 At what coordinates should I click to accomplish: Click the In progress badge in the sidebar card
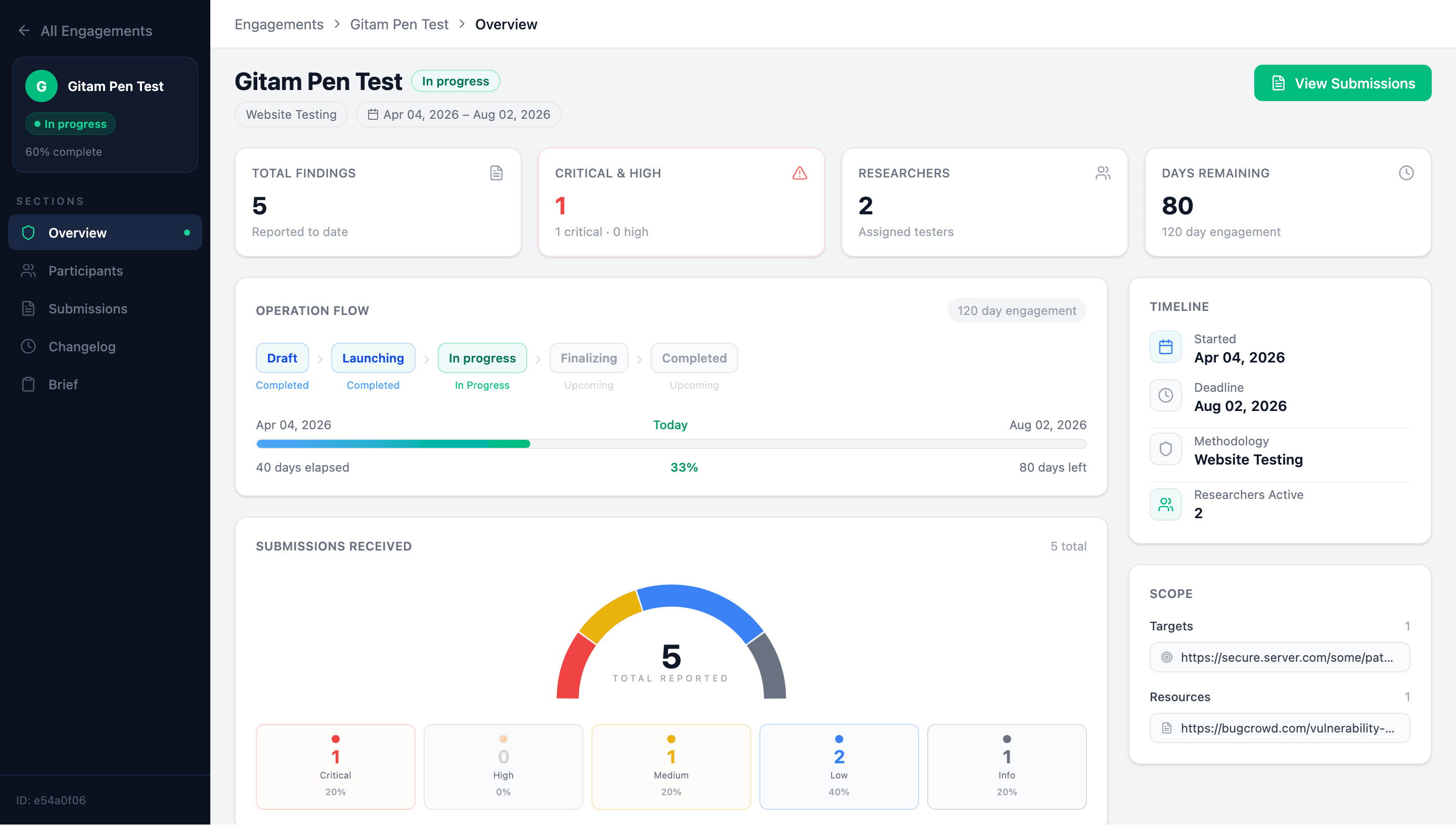70,124
